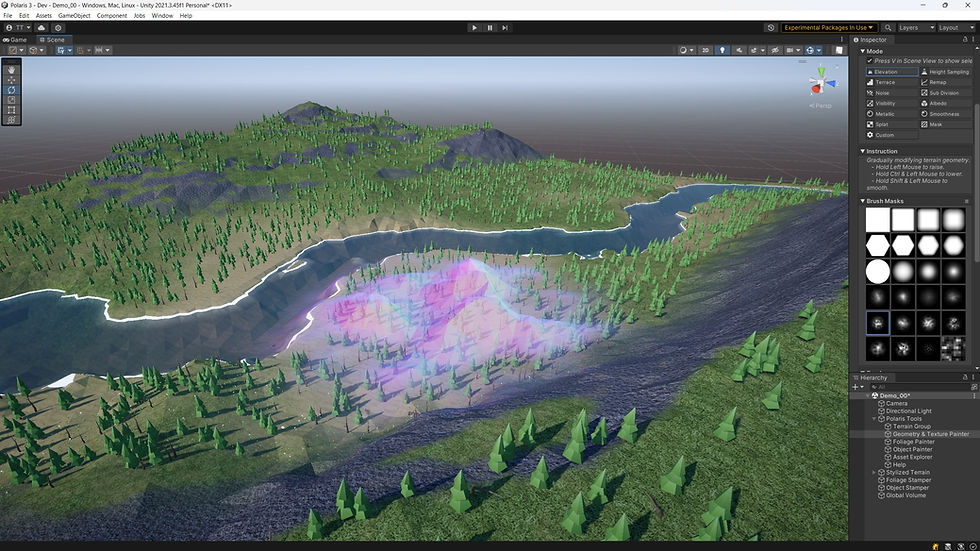The width and height of the screenshot is (980, 551).
Task: Click the Play button
Action: pyautogui.click(x=474, y=27)
